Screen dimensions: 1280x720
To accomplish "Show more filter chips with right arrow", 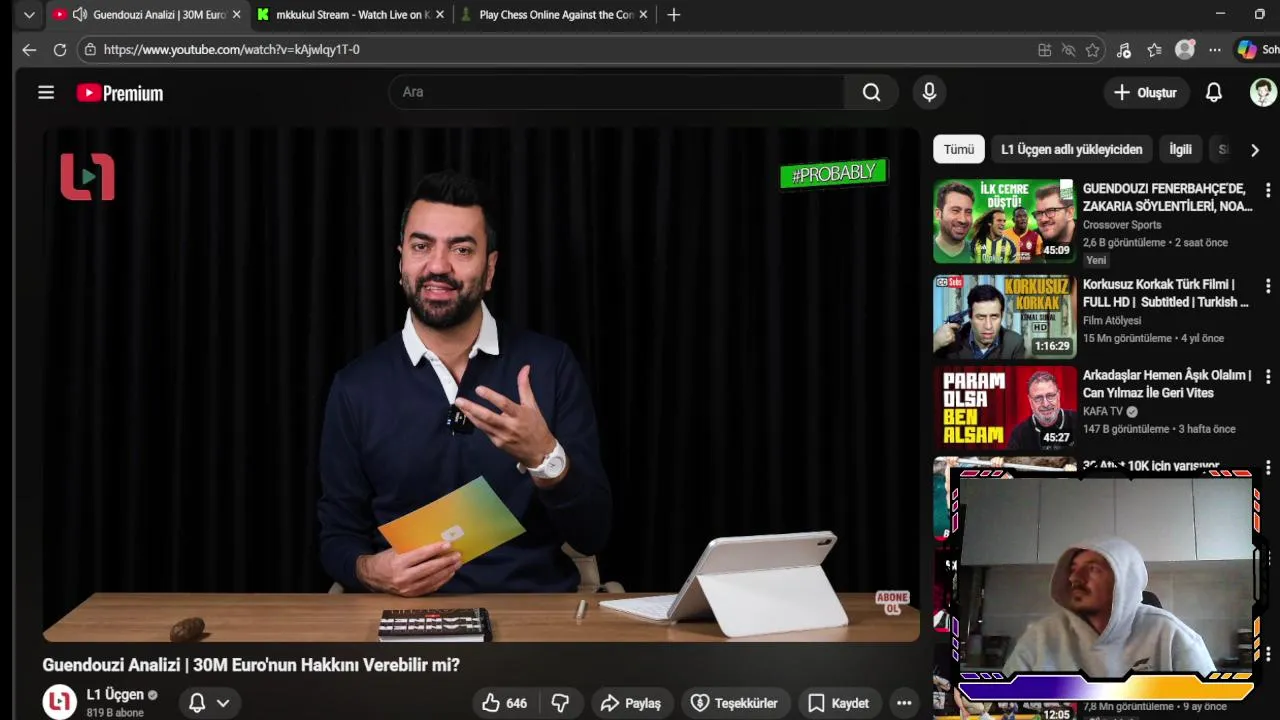I will [1254, 150].
